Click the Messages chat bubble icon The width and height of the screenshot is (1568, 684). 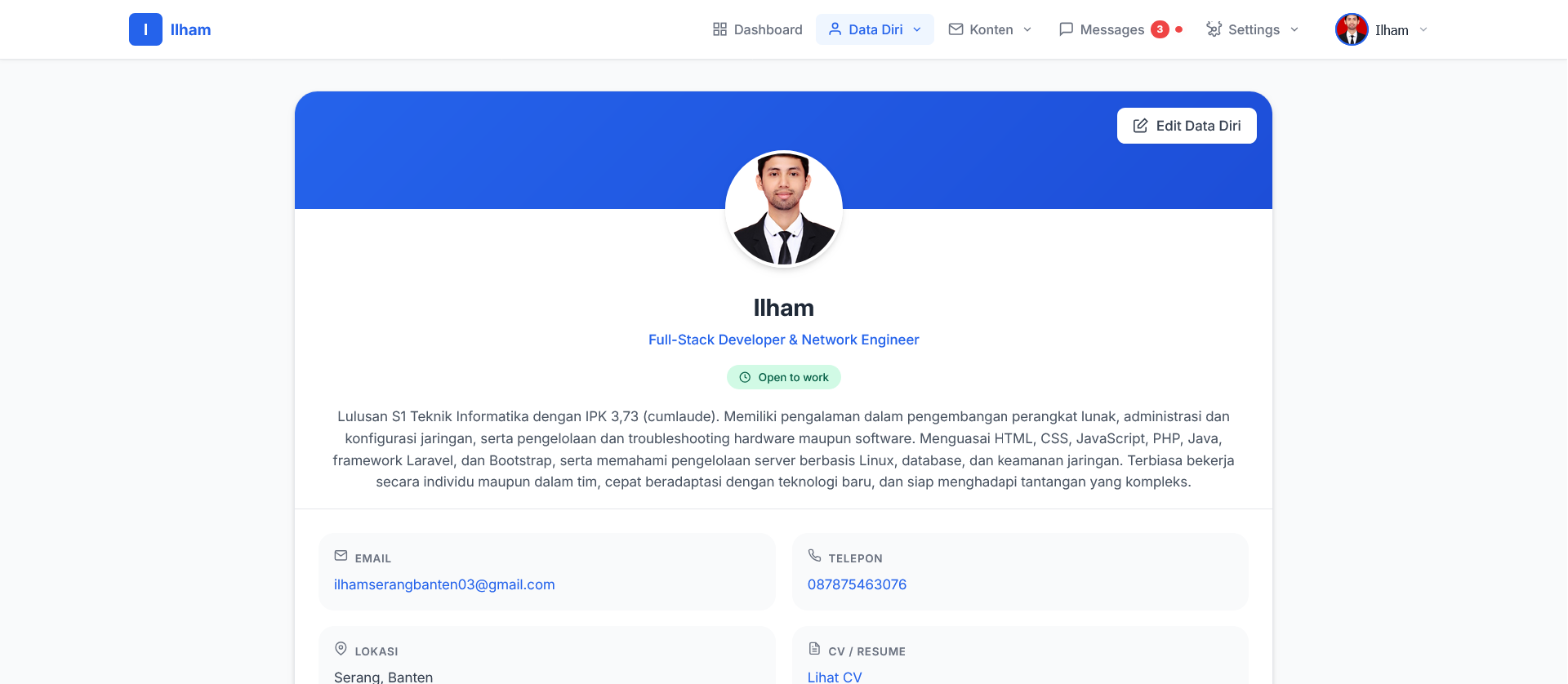click(1066, 29)
